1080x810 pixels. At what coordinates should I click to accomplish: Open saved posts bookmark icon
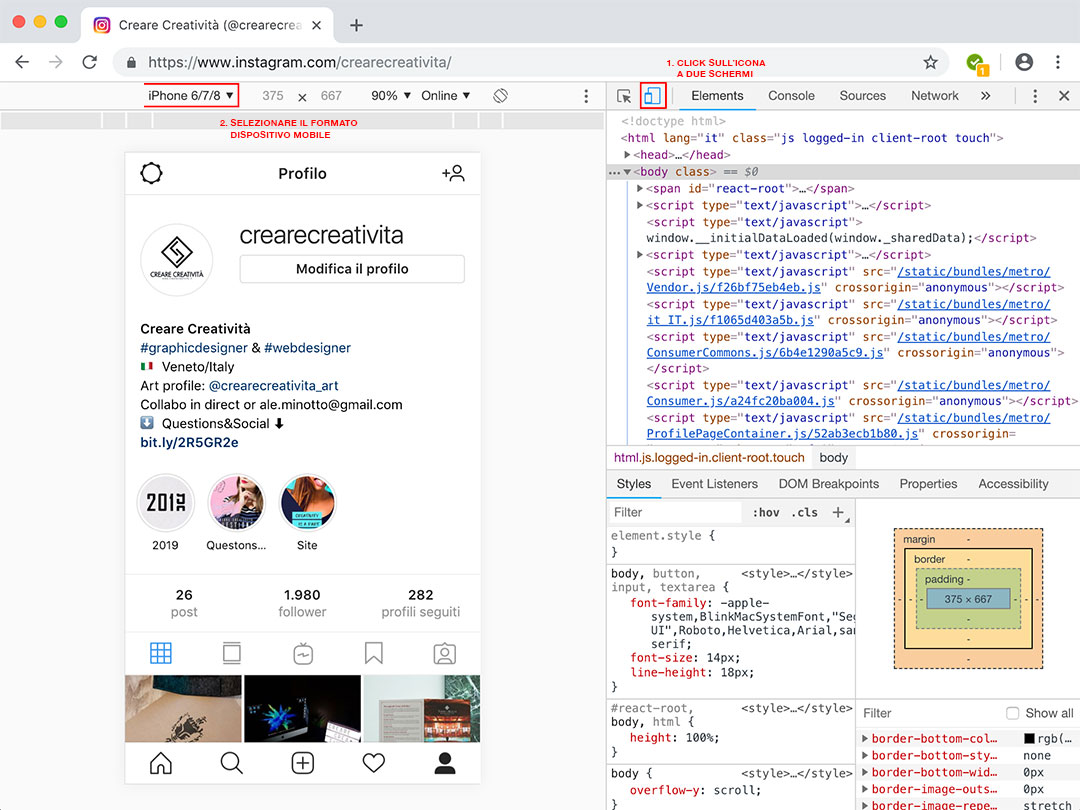pos(374,653)
